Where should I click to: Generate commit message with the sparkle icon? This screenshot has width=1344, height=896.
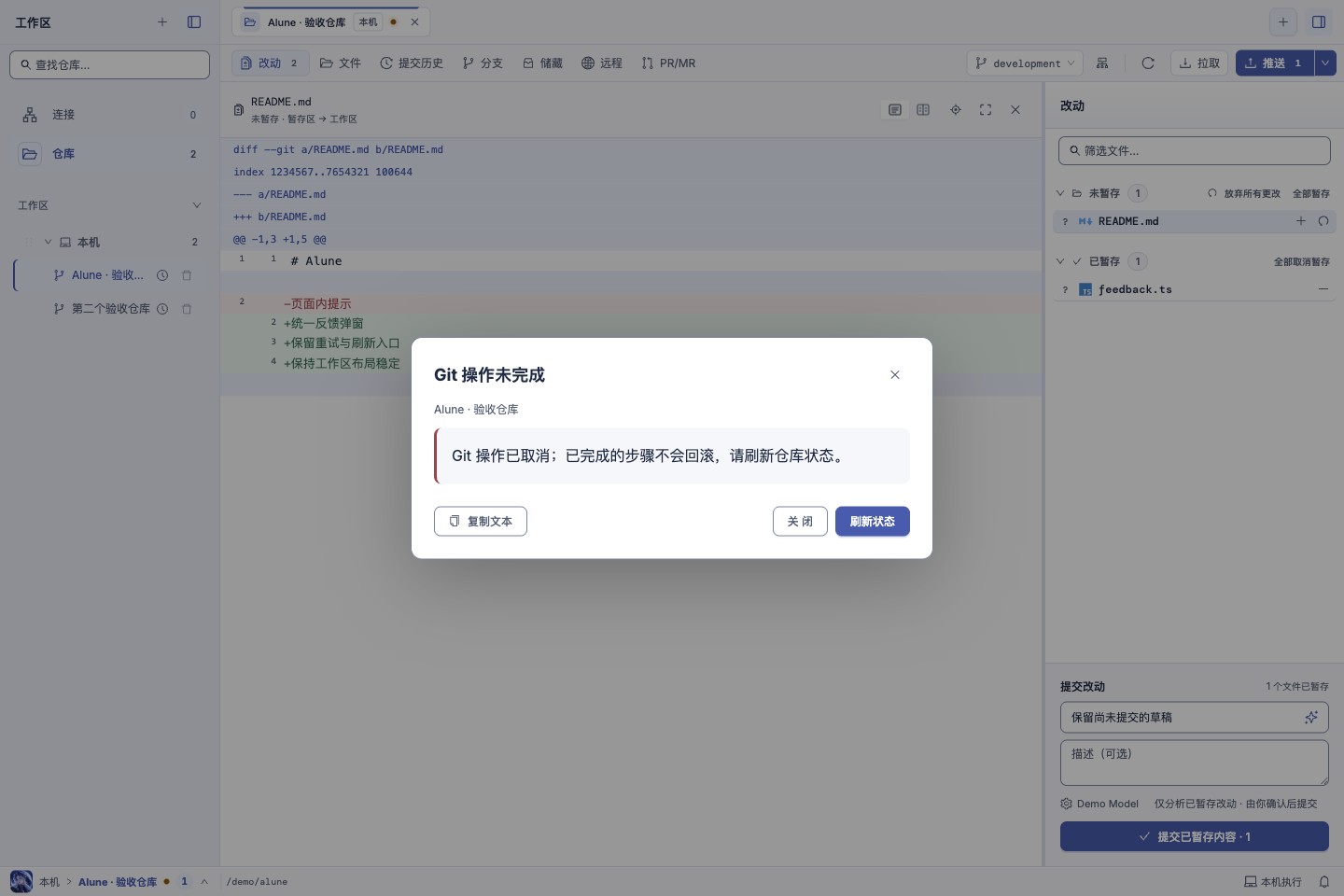click(x=1311, y=717)
